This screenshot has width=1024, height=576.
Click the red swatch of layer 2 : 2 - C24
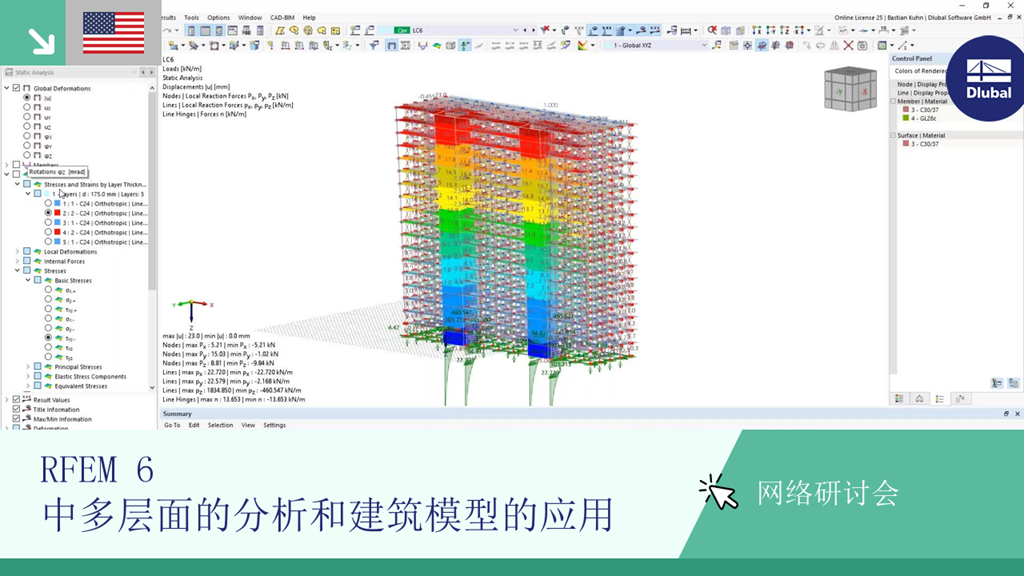57,213
